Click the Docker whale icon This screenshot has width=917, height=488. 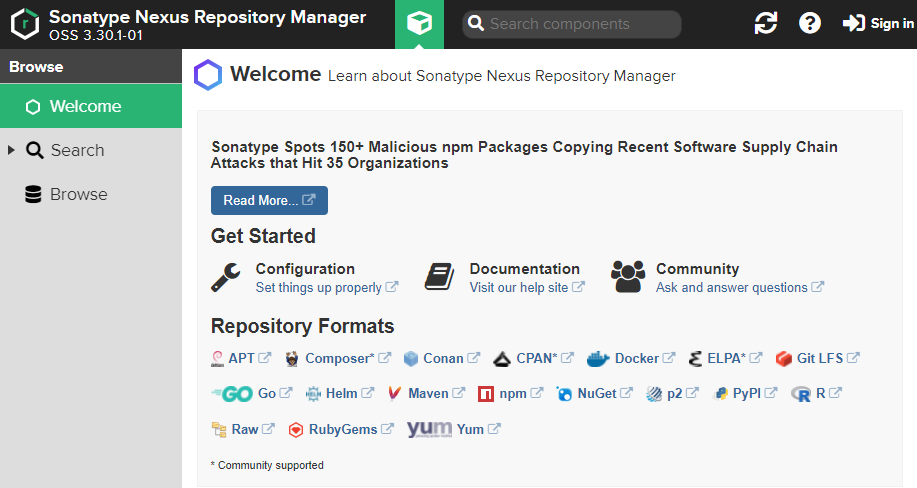[598, 359]
